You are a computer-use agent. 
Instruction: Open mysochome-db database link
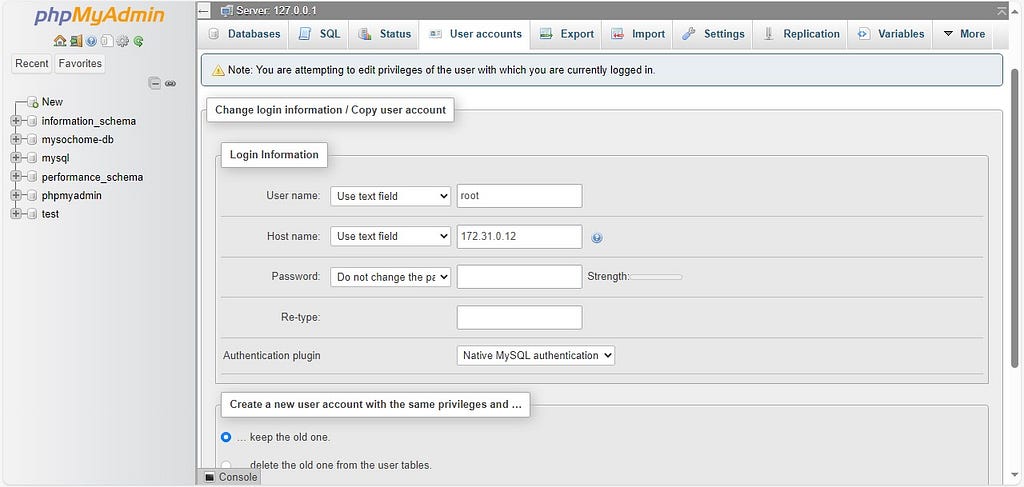tap(78, 140)
